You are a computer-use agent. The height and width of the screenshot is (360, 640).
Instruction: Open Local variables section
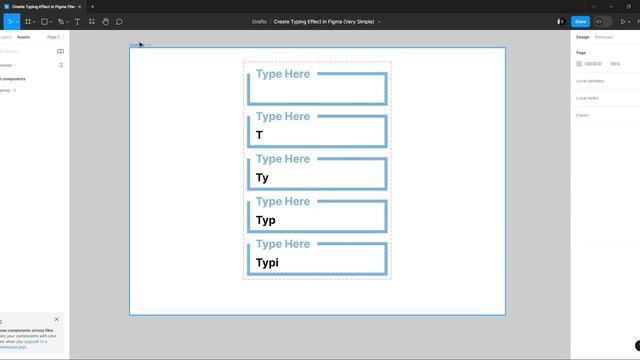click(590, 81)
